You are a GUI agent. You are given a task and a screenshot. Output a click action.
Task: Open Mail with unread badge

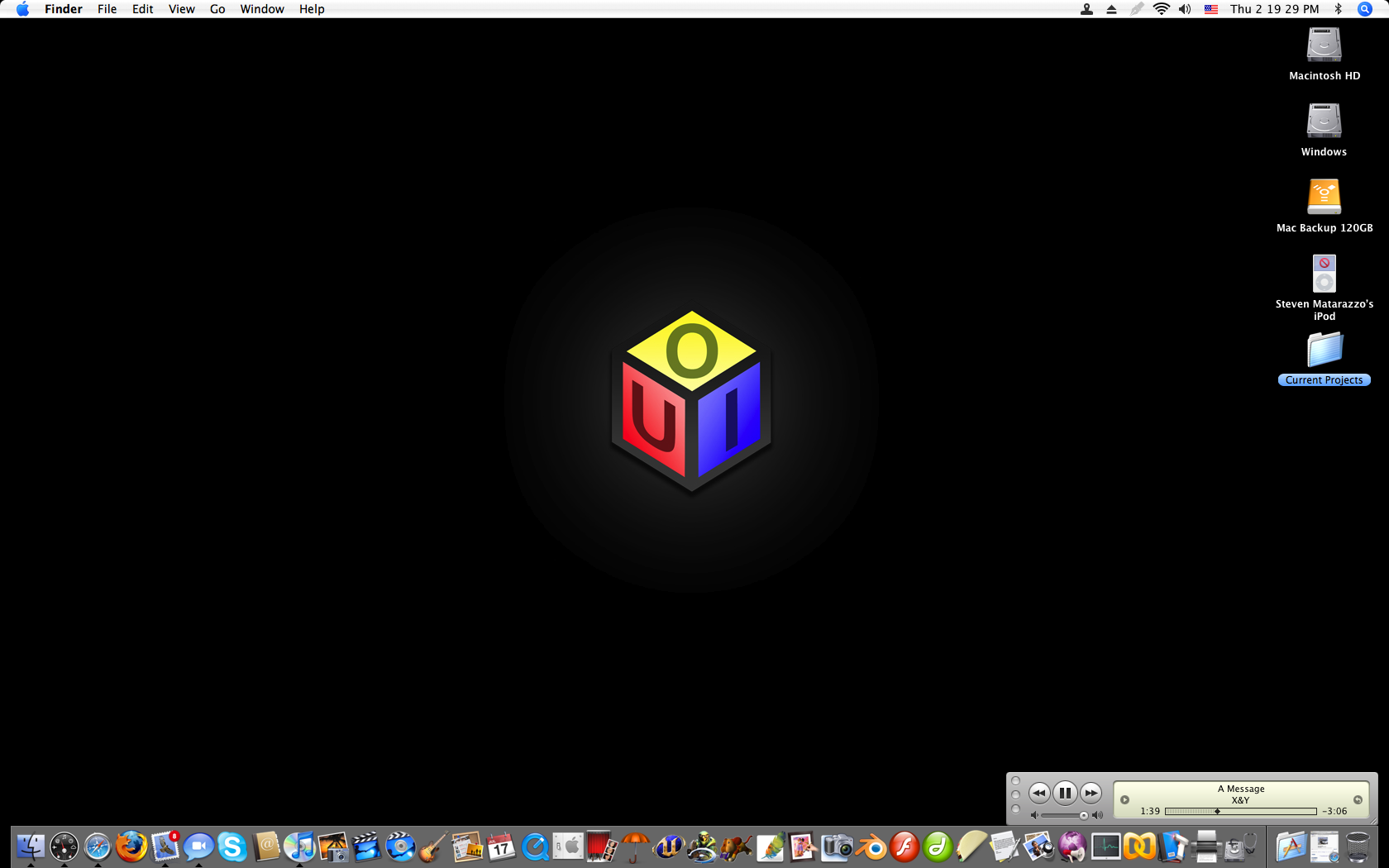(165, 847)
